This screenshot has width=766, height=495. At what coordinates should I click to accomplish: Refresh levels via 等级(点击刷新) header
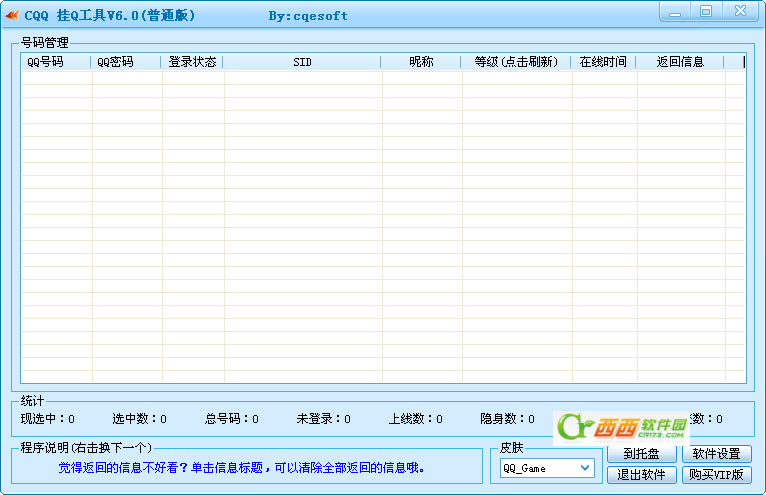point(516,62)
